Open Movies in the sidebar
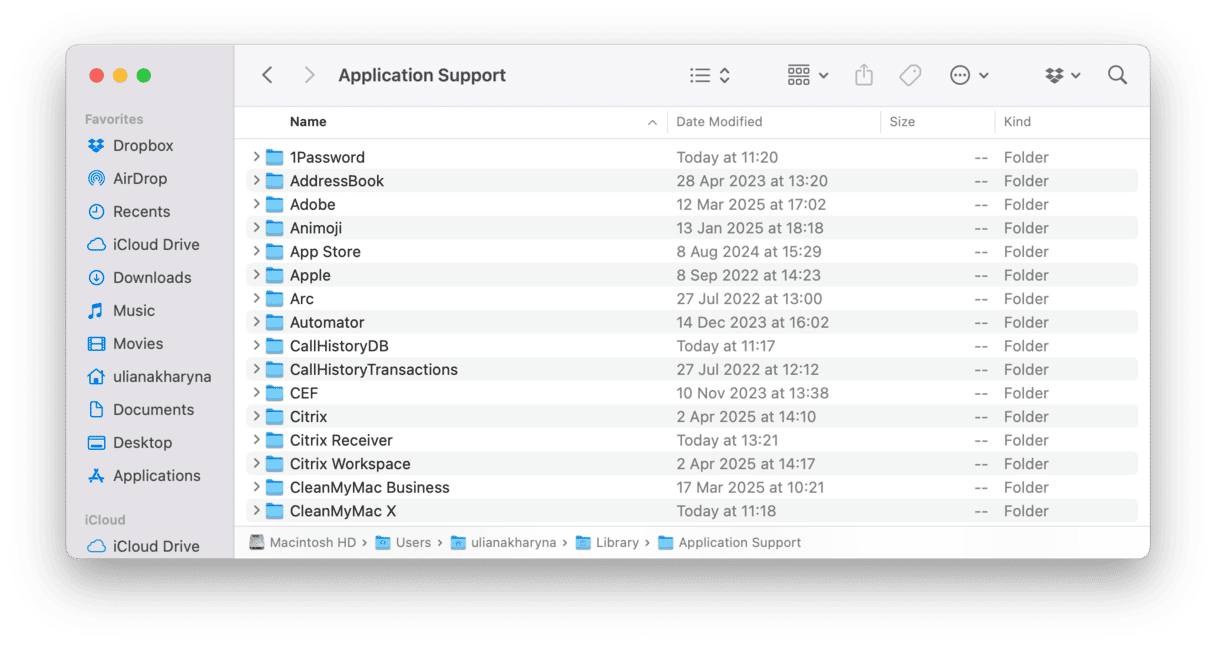The height and width of the screenshot is (646, 1216). click(125, 344)
